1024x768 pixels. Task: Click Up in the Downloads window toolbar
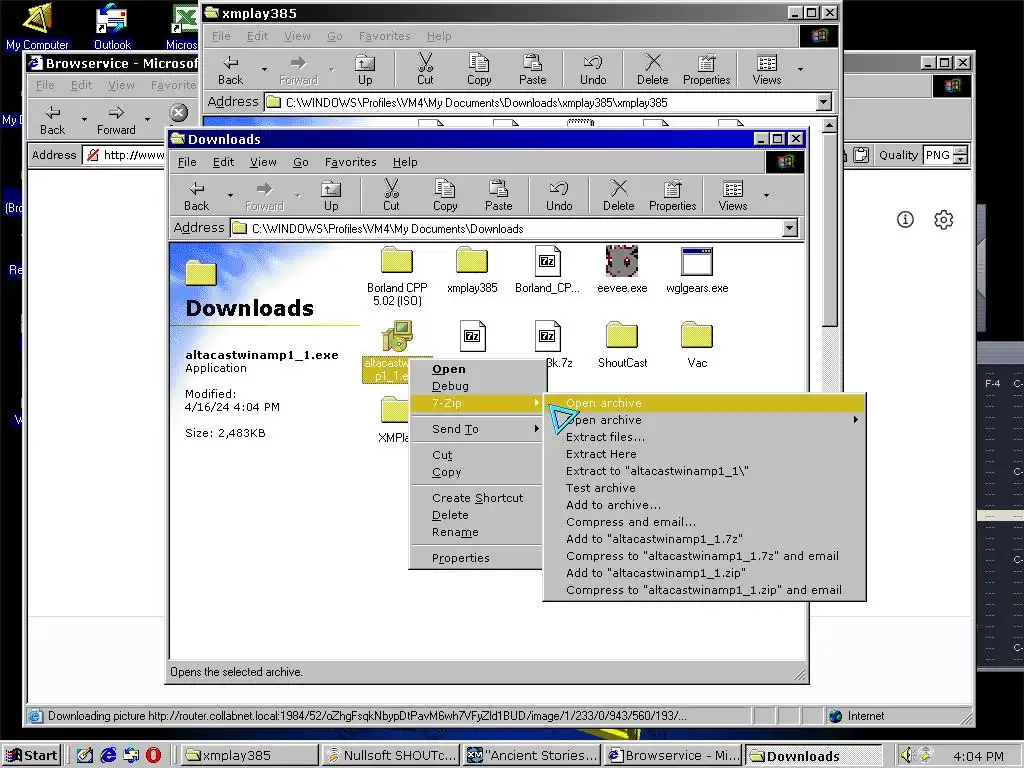pos(331,196)
